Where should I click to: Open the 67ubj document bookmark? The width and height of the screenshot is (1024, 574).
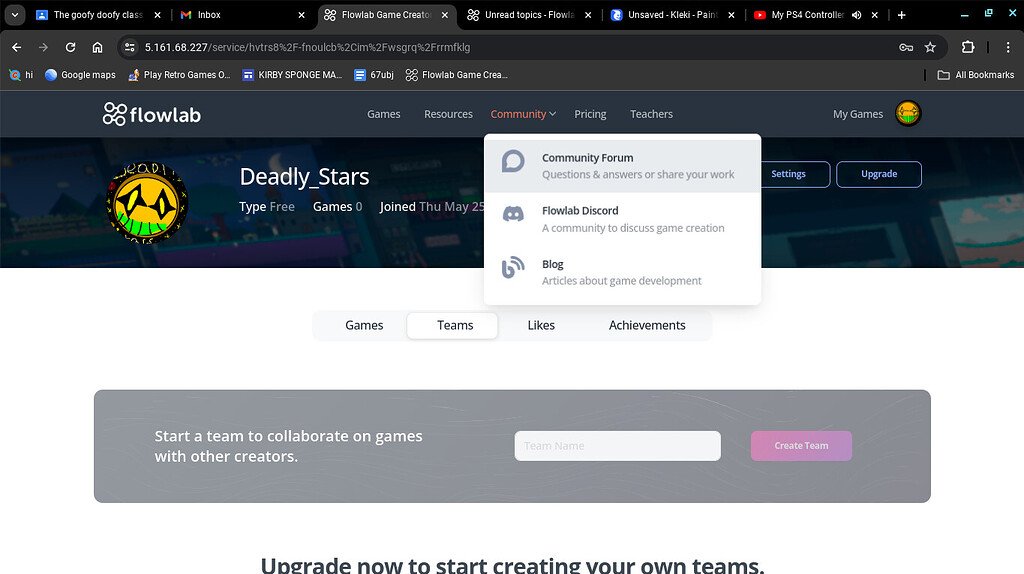click(x=374, y=75)
